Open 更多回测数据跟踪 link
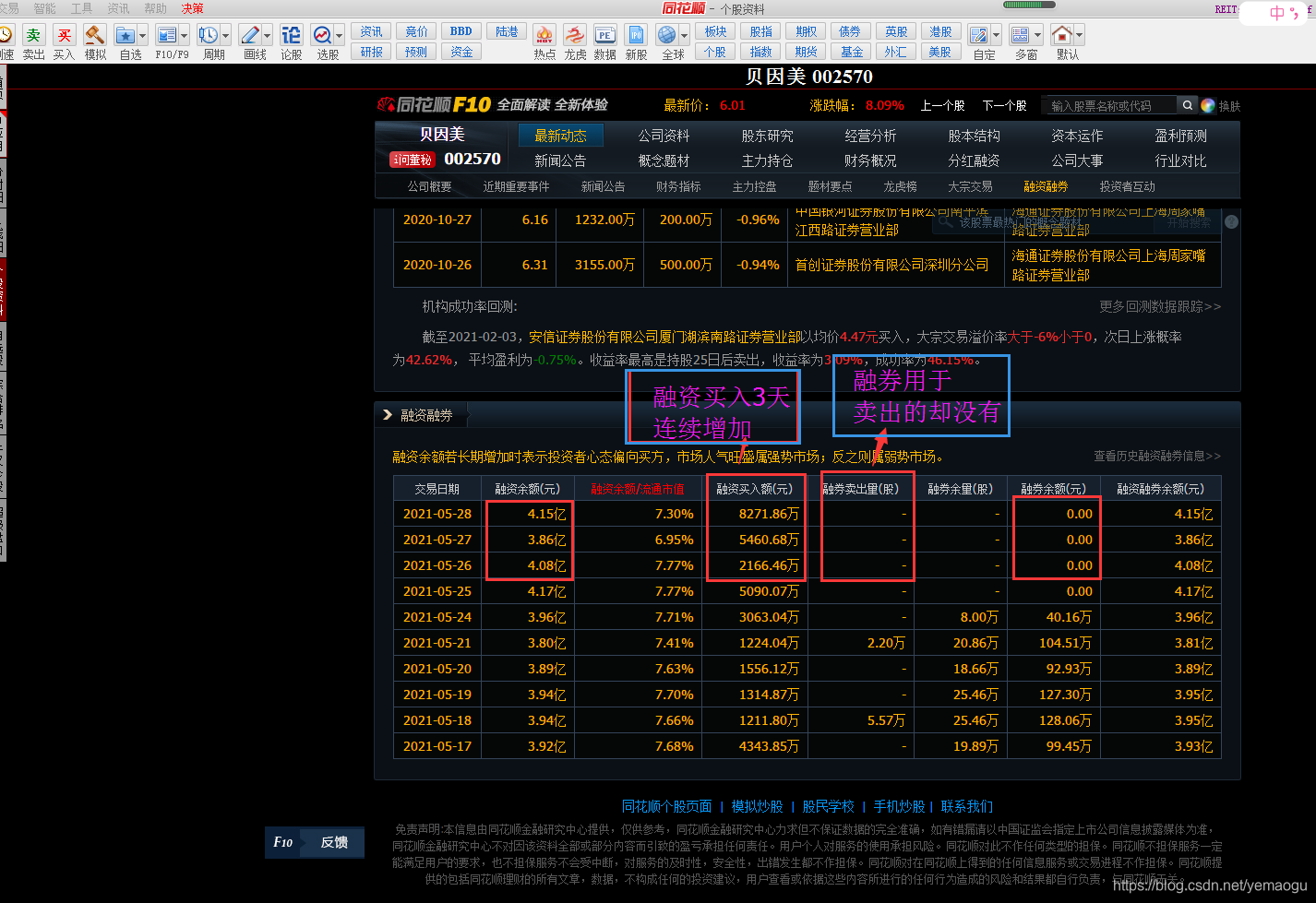1316x903 pixels. point(1160,306)
